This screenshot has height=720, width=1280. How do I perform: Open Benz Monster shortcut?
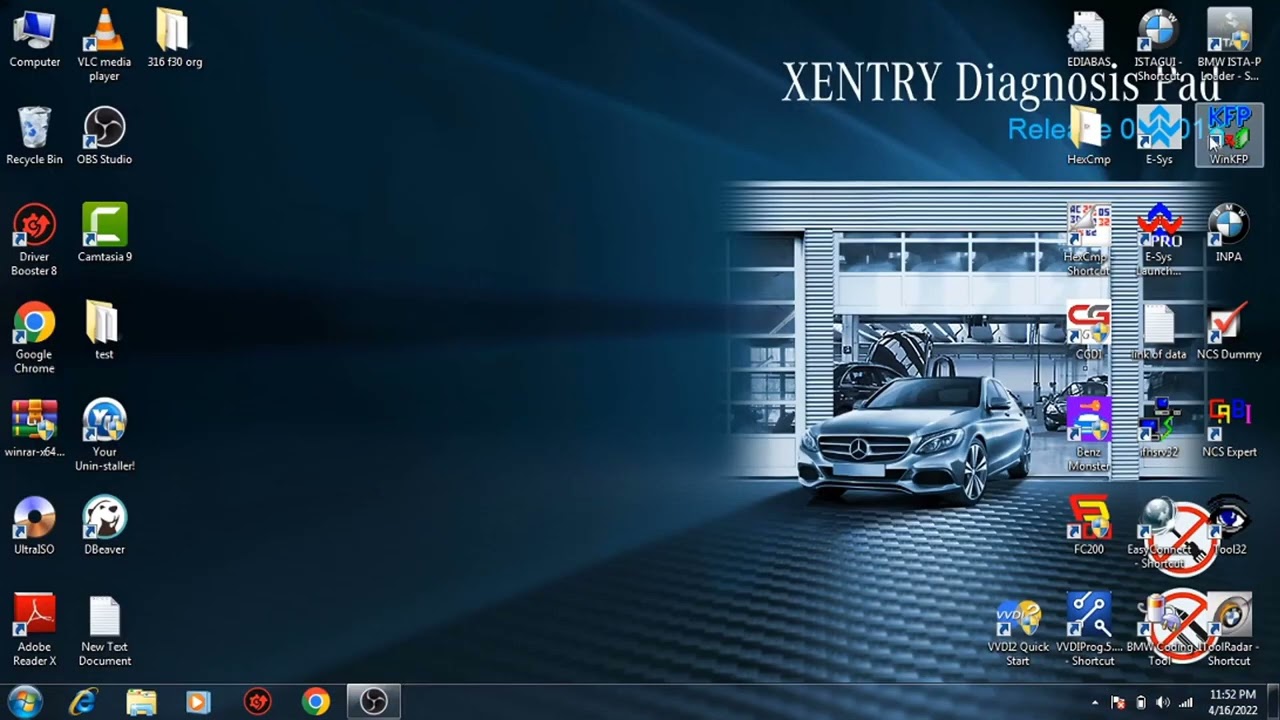coord(1088,436)
